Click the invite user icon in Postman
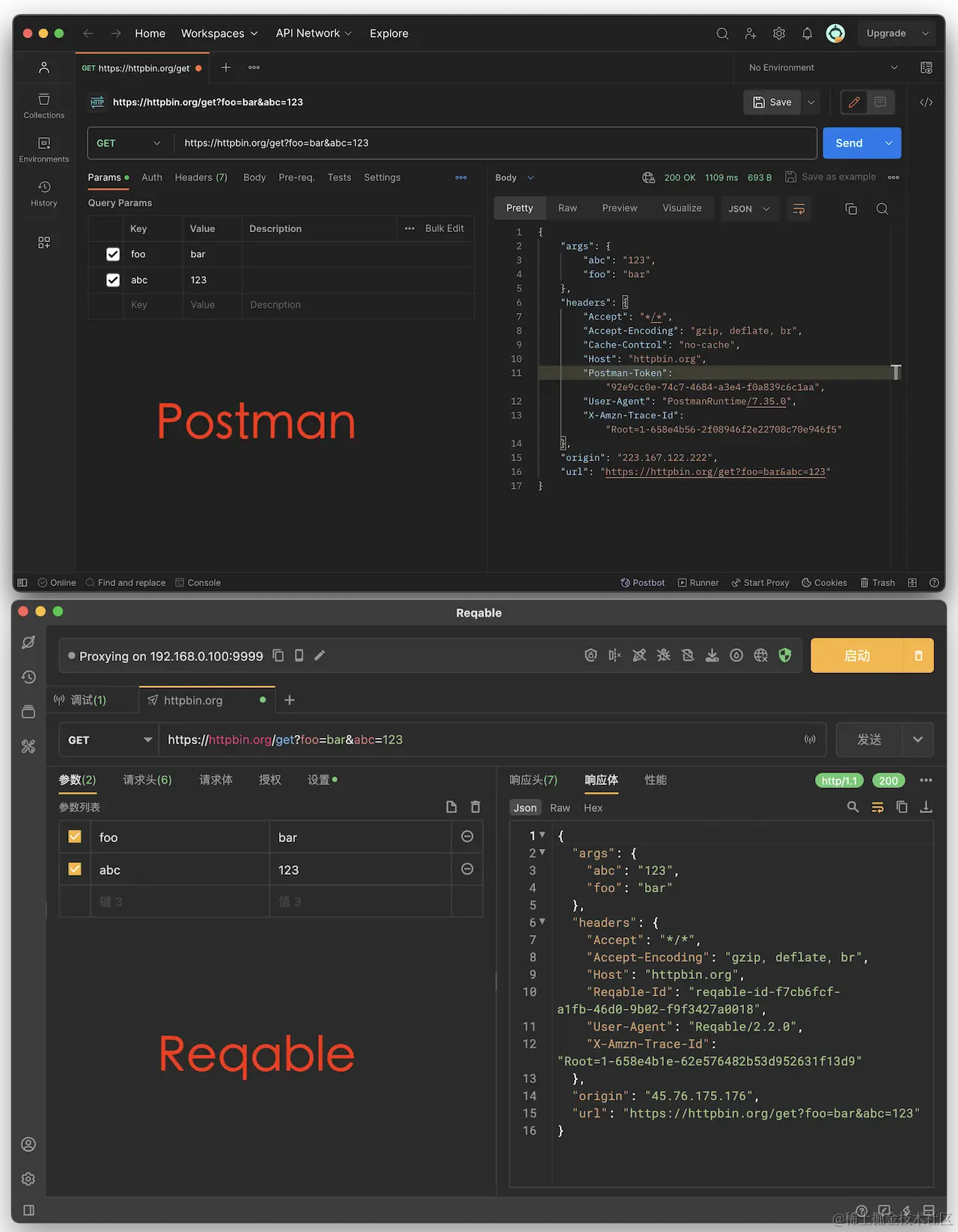The width and height of the screenshot is (958, 1232). (750, 34)
